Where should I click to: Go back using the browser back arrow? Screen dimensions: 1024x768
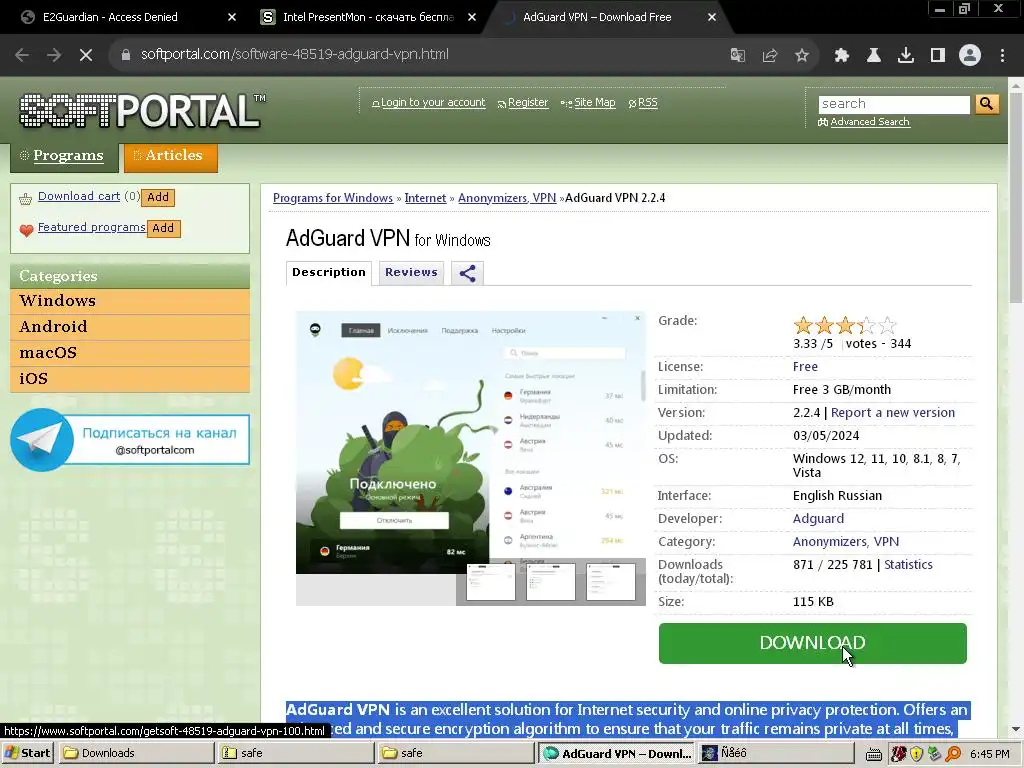click(22, 55)
